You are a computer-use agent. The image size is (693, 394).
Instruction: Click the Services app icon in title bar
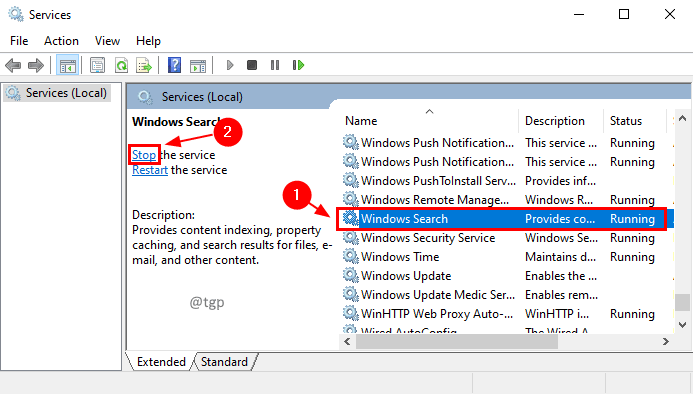(x=16, y=14)
